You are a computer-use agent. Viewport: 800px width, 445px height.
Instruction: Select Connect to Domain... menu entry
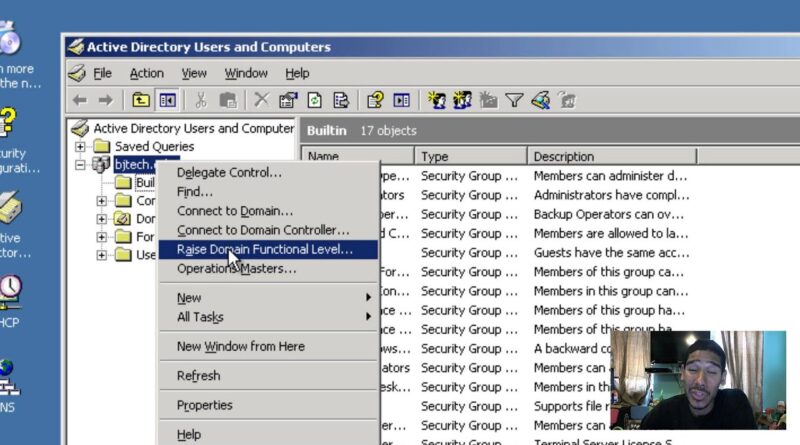tap(268, 211)
